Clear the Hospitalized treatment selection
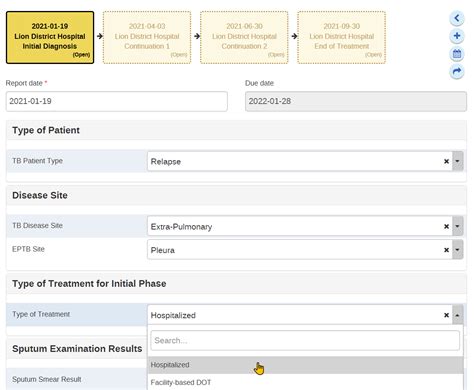This screenshot has width=474, height=390. point(446,315)
